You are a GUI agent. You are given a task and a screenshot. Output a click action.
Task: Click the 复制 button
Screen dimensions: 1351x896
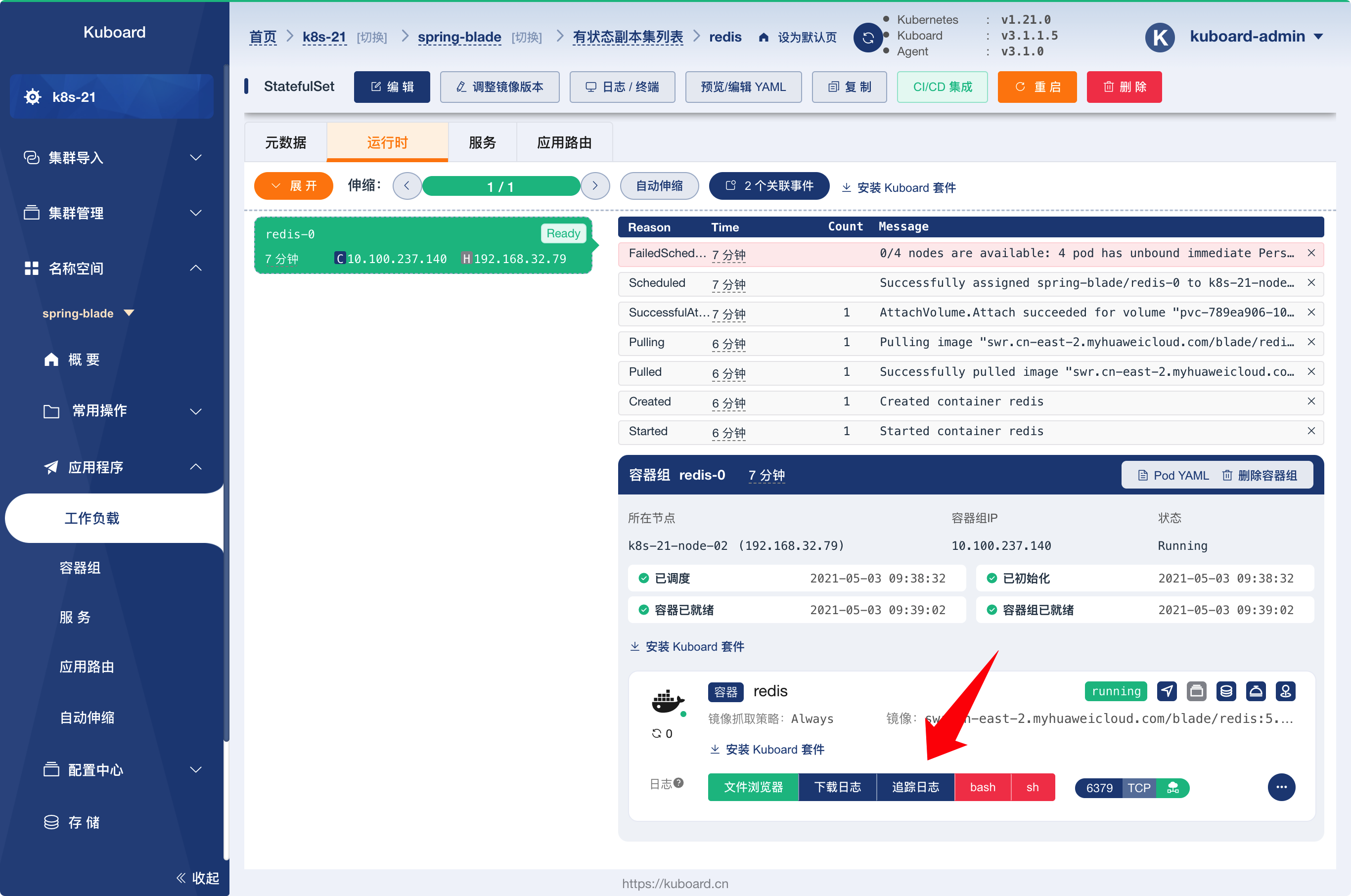coord(849,87)
